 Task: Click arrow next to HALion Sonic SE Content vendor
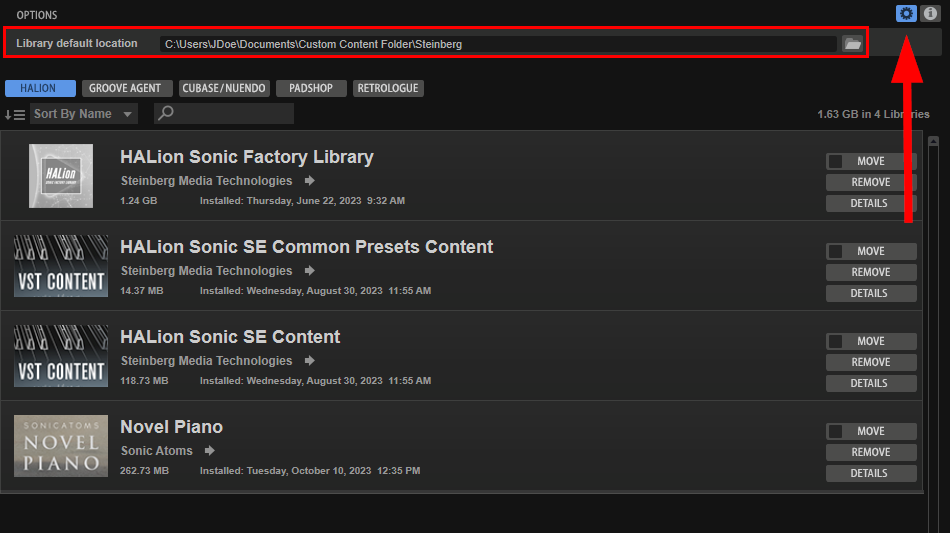click(310, 361)
